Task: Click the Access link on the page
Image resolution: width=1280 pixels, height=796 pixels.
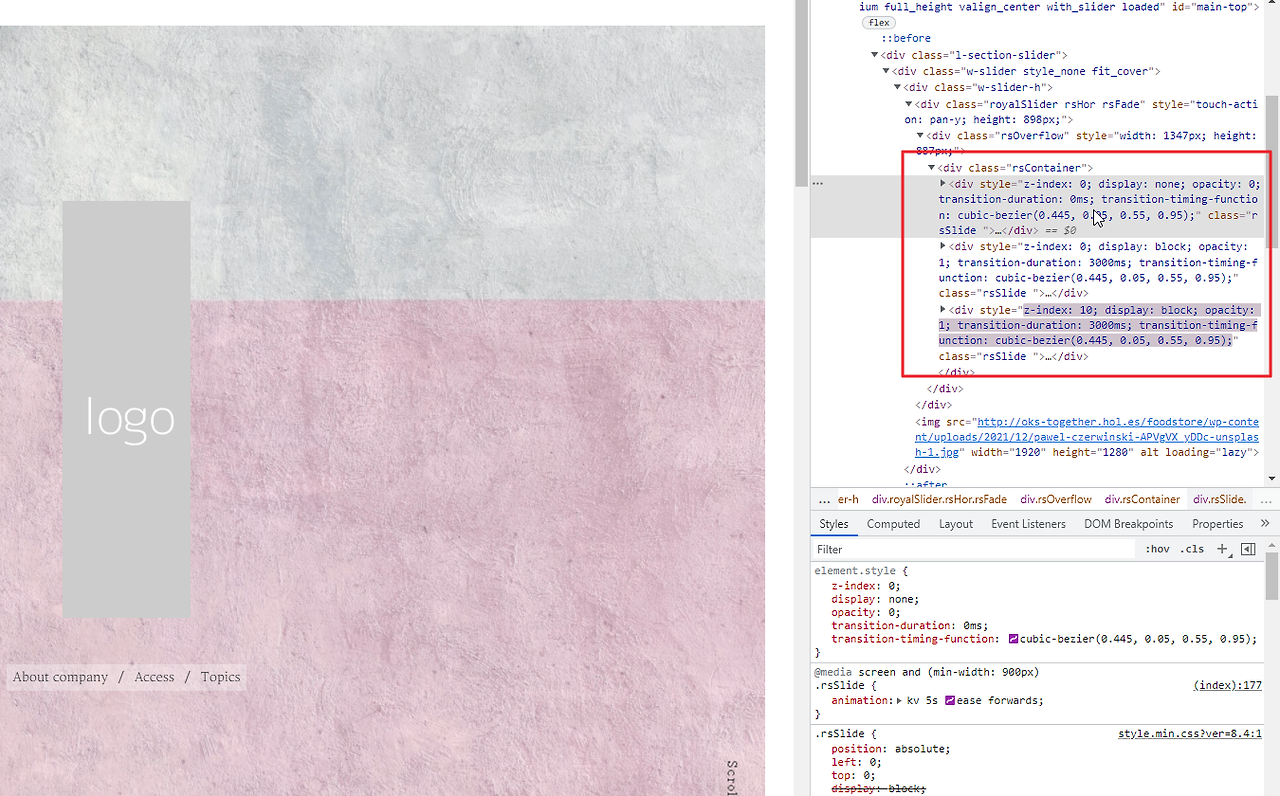Action: 154,677
